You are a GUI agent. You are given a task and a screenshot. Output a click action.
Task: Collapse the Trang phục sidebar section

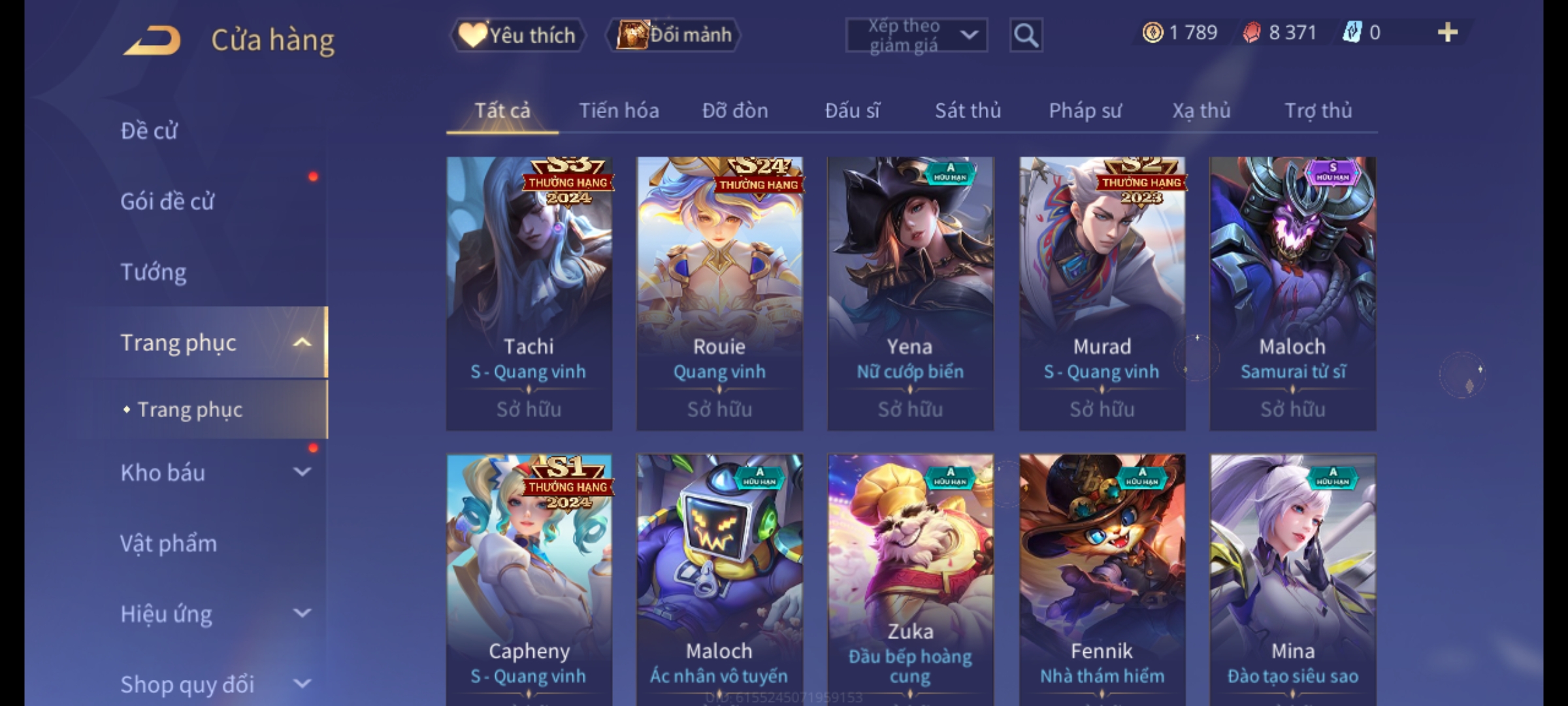[302, 343]
